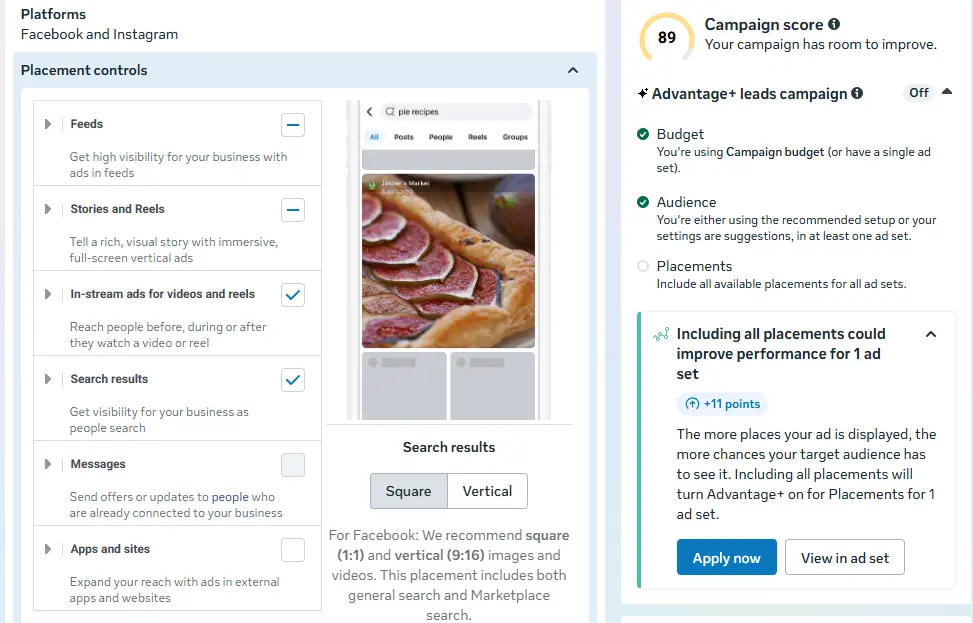This screenshot has width=973, height=623.
Task: Click the back arrow in phone preview
Action: [369, 112]
